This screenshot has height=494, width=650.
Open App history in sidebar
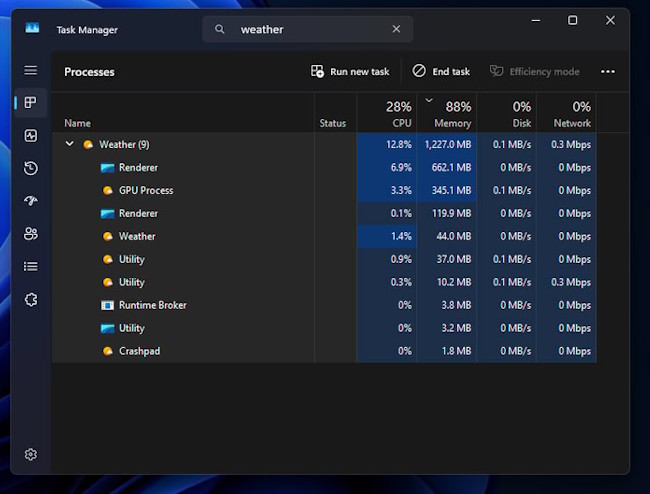point(31,168)
